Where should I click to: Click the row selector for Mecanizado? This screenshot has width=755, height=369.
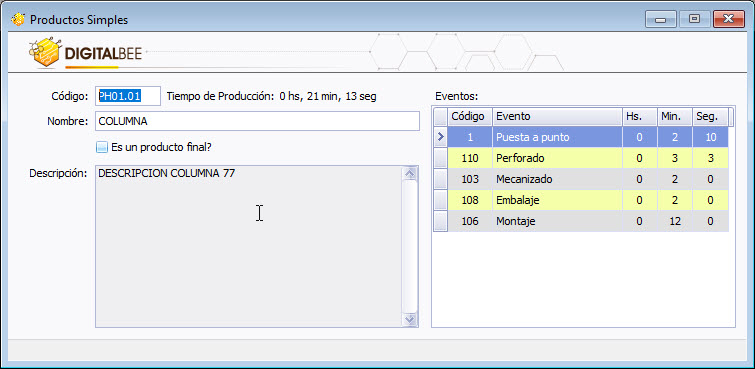point(441,179)
